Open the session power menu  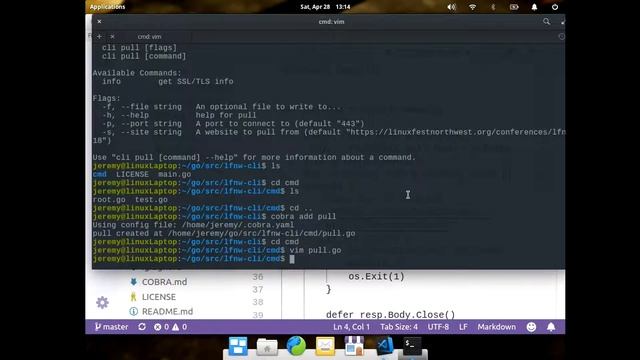555,7
